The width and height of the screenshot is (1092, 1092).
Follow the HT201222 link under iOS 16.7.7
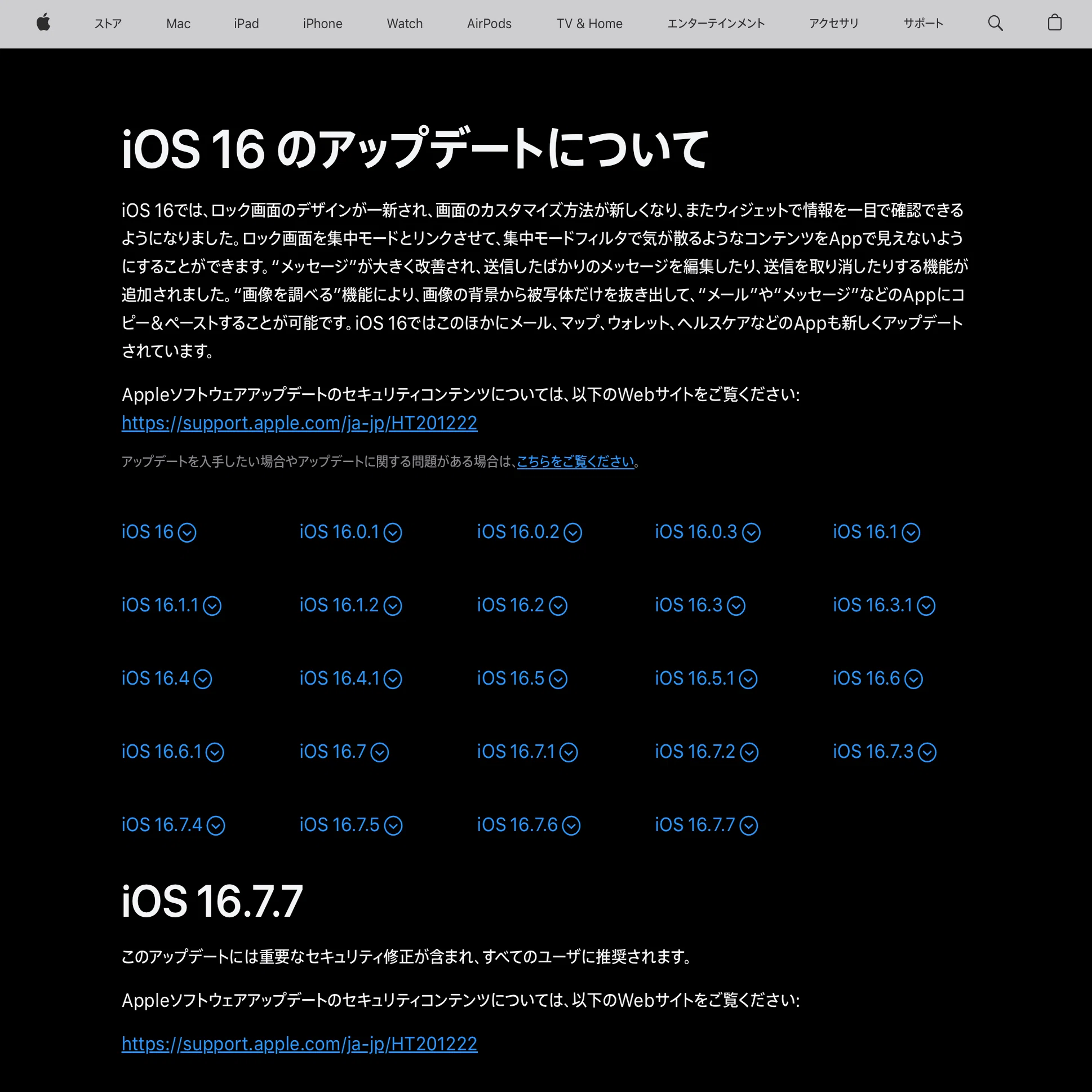coord(300,1044)
